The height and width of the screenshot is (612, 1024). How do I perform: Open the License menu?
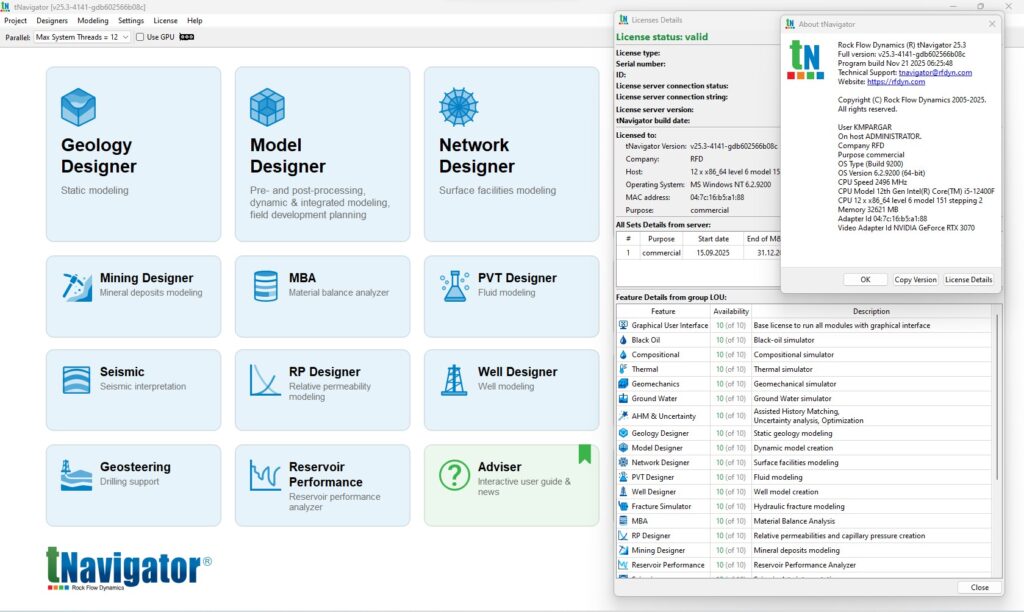click(165, 20)
